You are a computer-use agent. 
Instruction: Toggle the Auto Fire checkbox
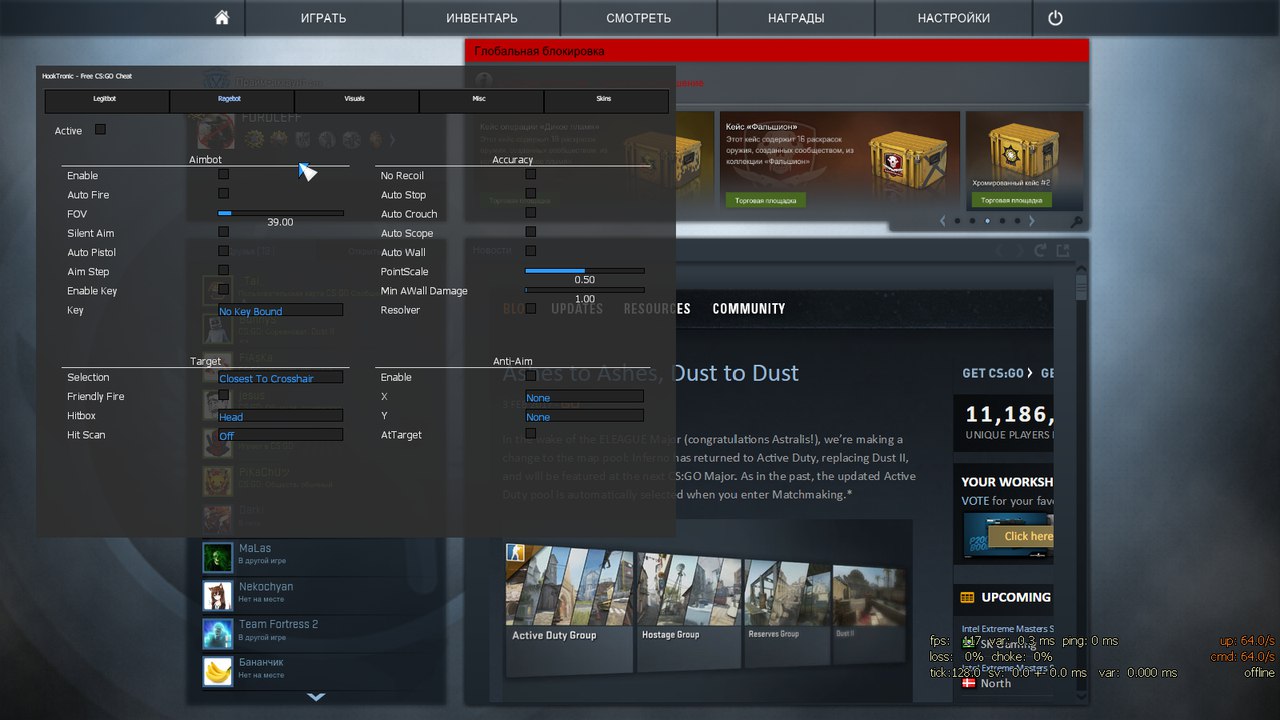[x=223, y=193]
